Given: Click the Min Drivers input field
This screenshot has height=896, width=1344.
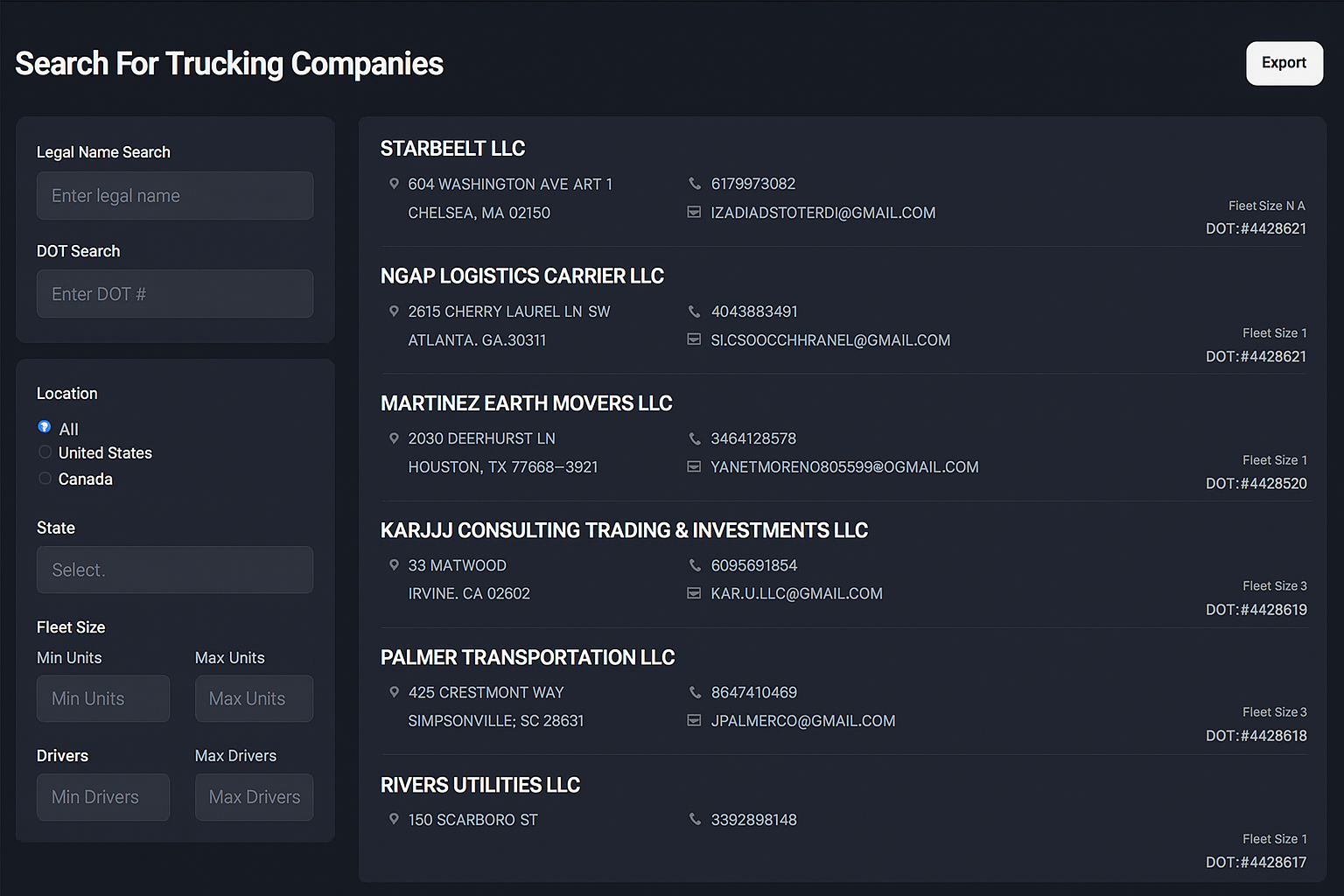Looking at the screenshot, I should (x=103, y=797).
